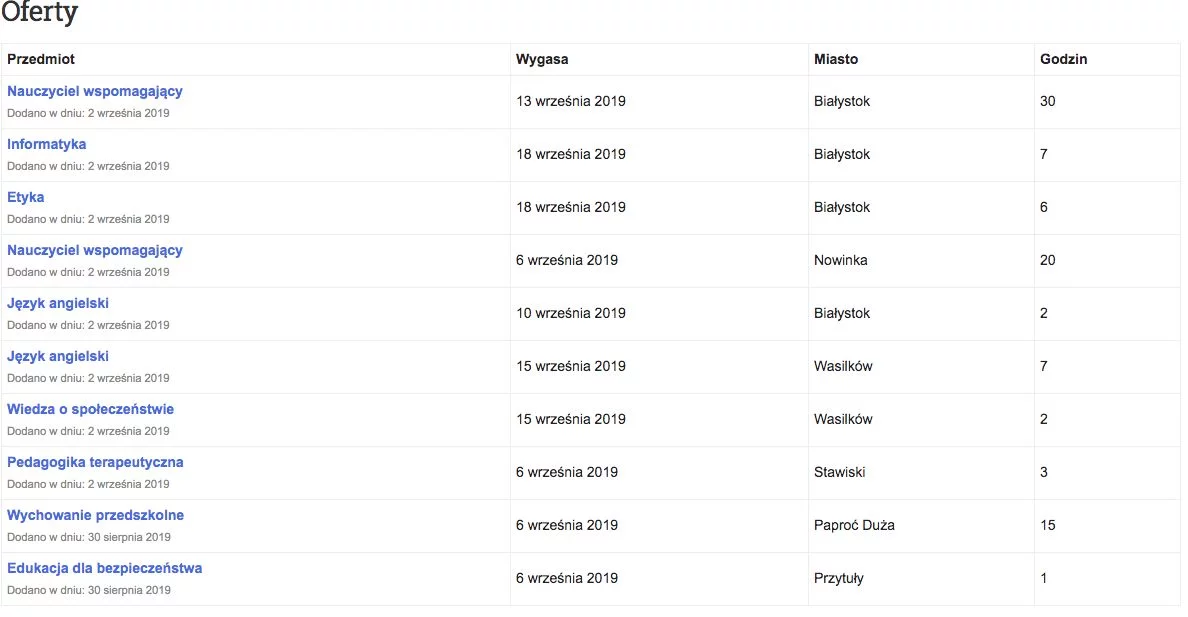The image size is (1188, 617).
Task: Click the Godzin column header
Action: (x=1063, y=59)
